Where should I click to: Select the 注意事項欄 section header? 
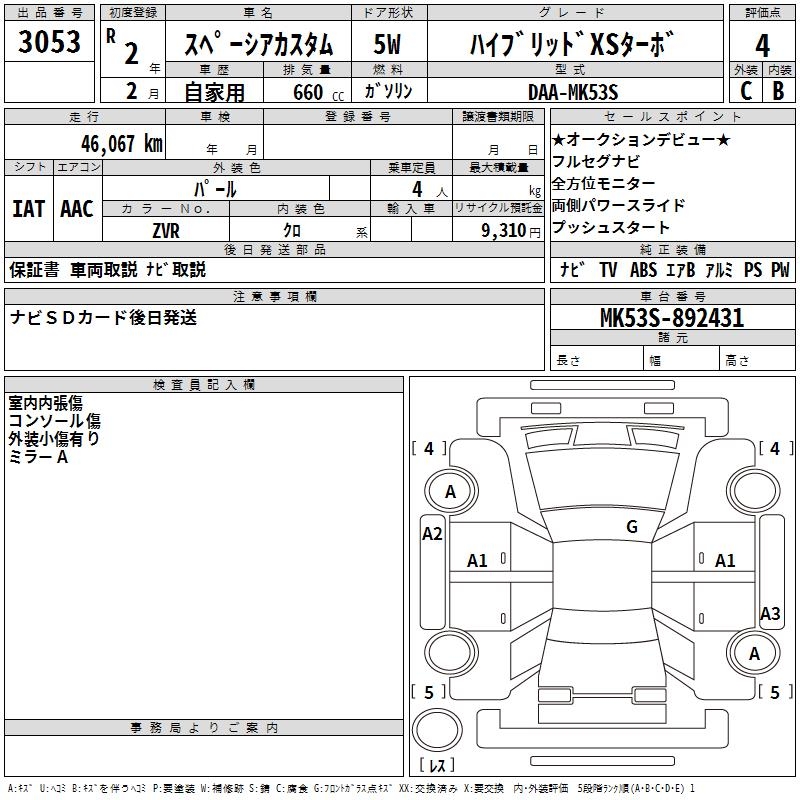274,296
